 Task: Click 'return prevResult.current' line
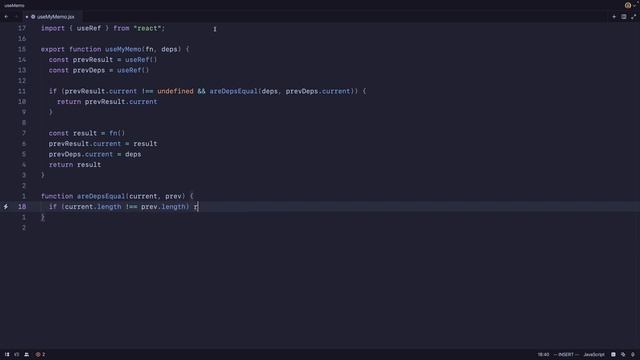point(107,102)
